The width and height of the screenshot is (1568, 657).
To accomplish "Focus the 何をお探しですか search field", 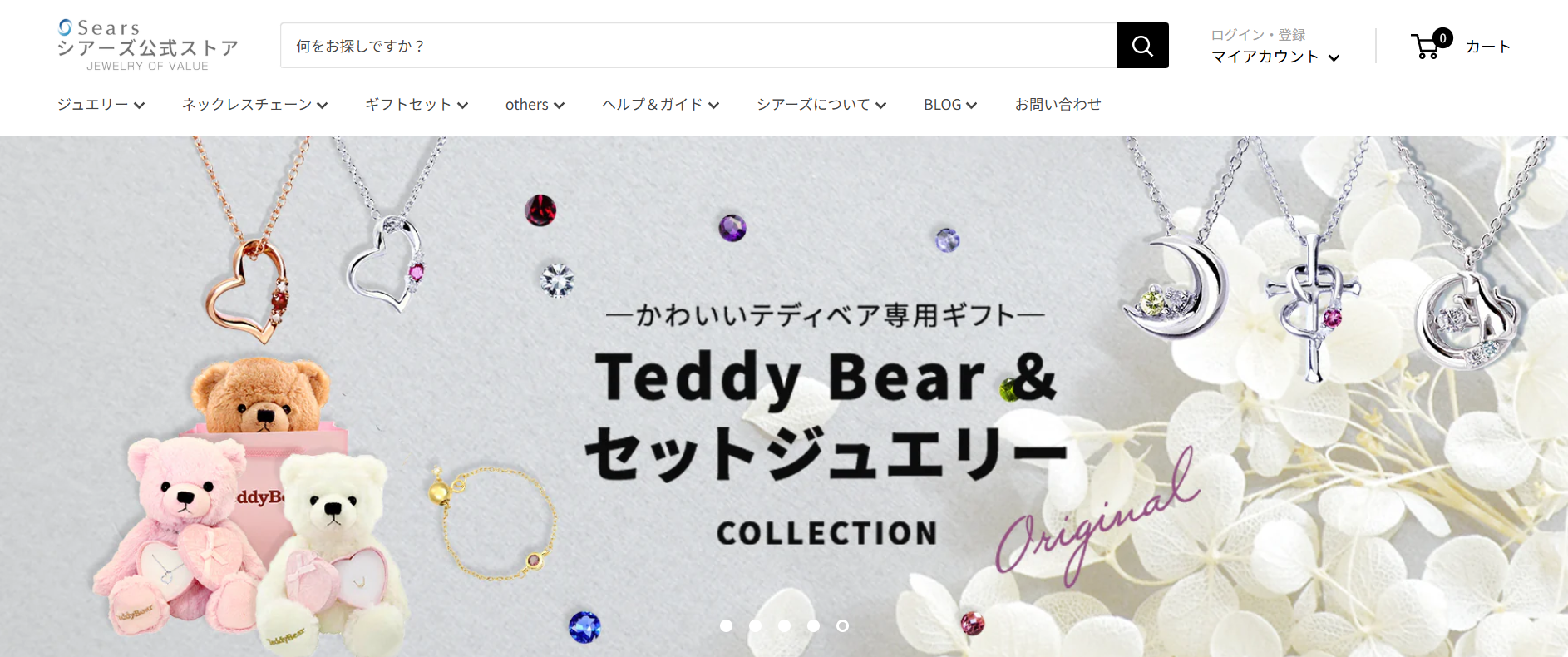I will point(698,46).
